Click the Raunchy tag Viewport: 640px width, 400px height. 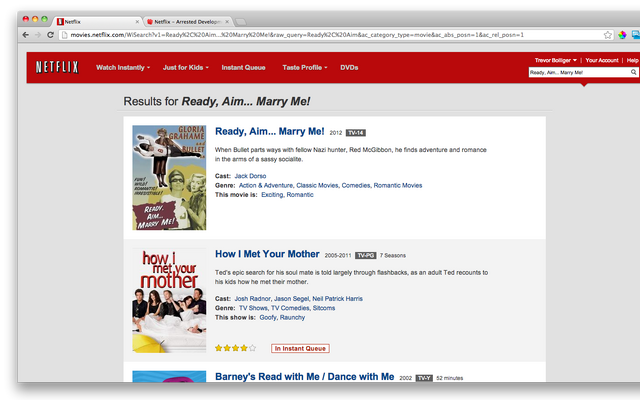tap(292, 318)
